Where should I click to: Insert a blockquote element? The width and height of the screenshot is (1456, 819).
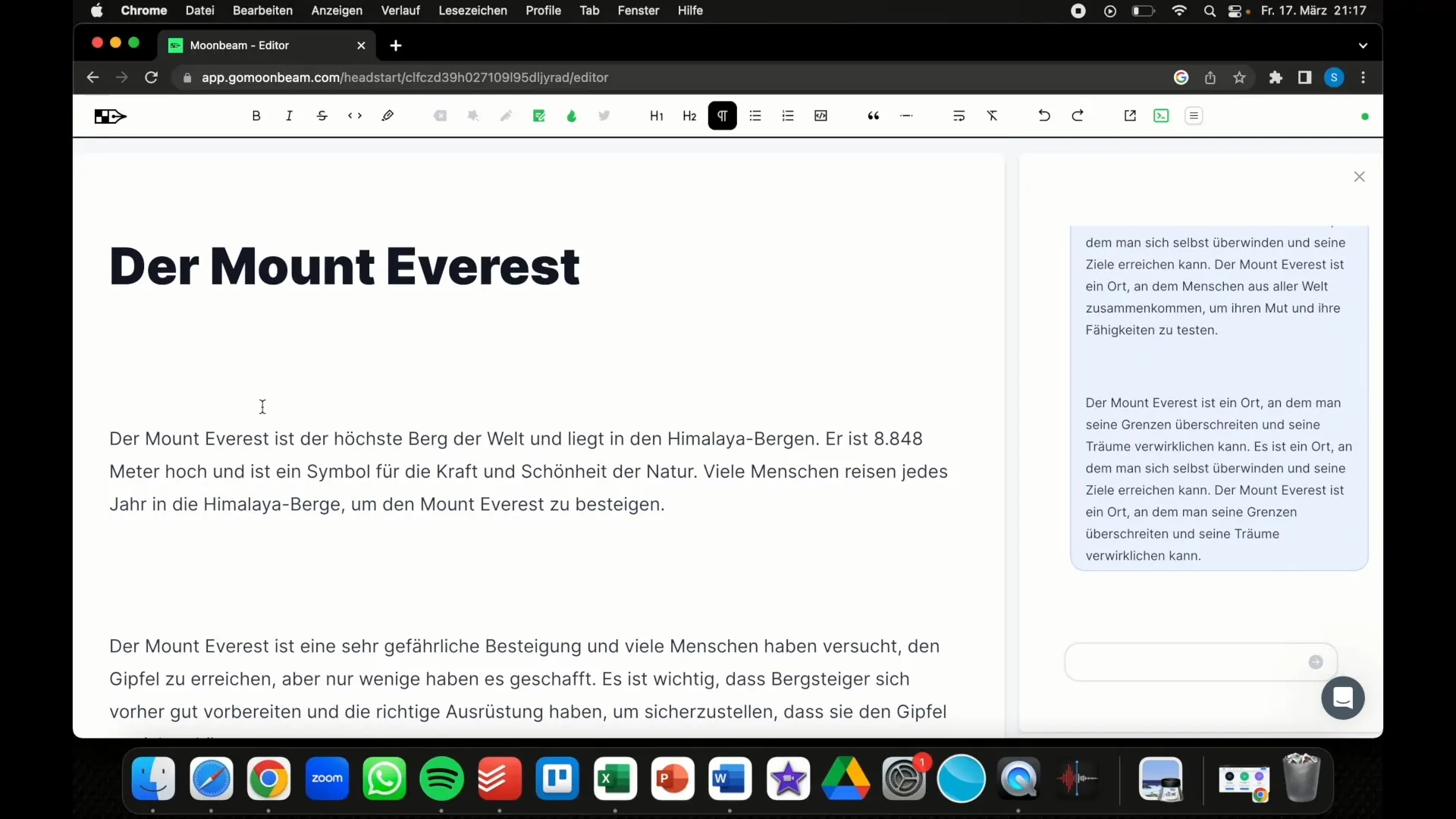coord(873,115)
